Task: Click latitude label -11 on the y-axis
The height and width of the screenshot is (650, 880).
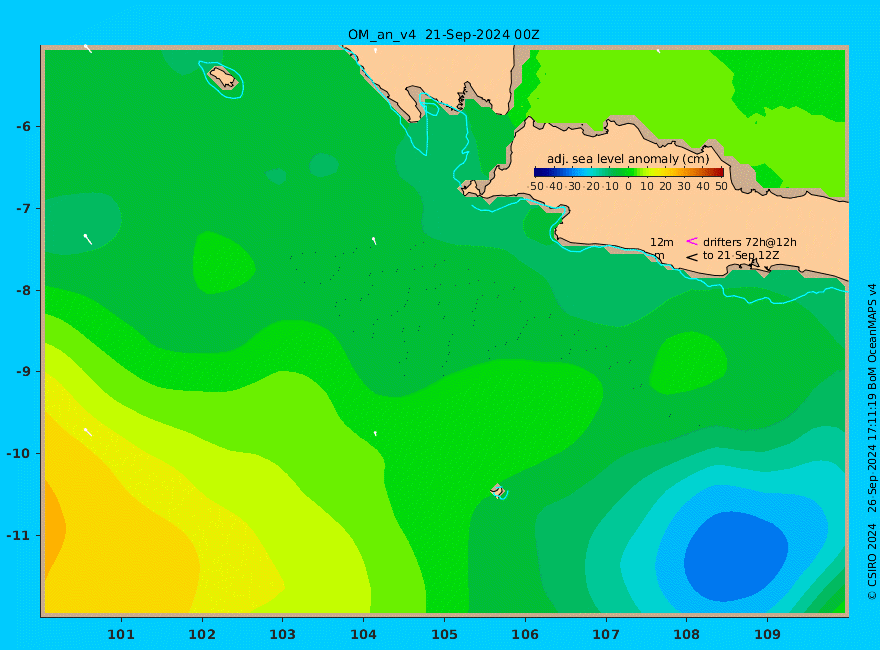Action: [19, 535]
